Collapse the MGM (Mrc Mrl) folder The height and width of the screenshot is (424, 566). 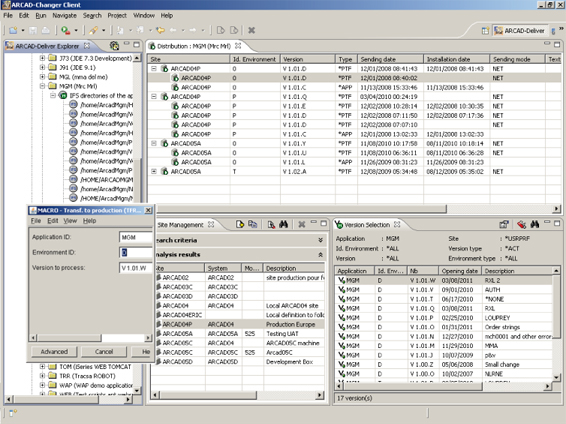click(43, 86)
